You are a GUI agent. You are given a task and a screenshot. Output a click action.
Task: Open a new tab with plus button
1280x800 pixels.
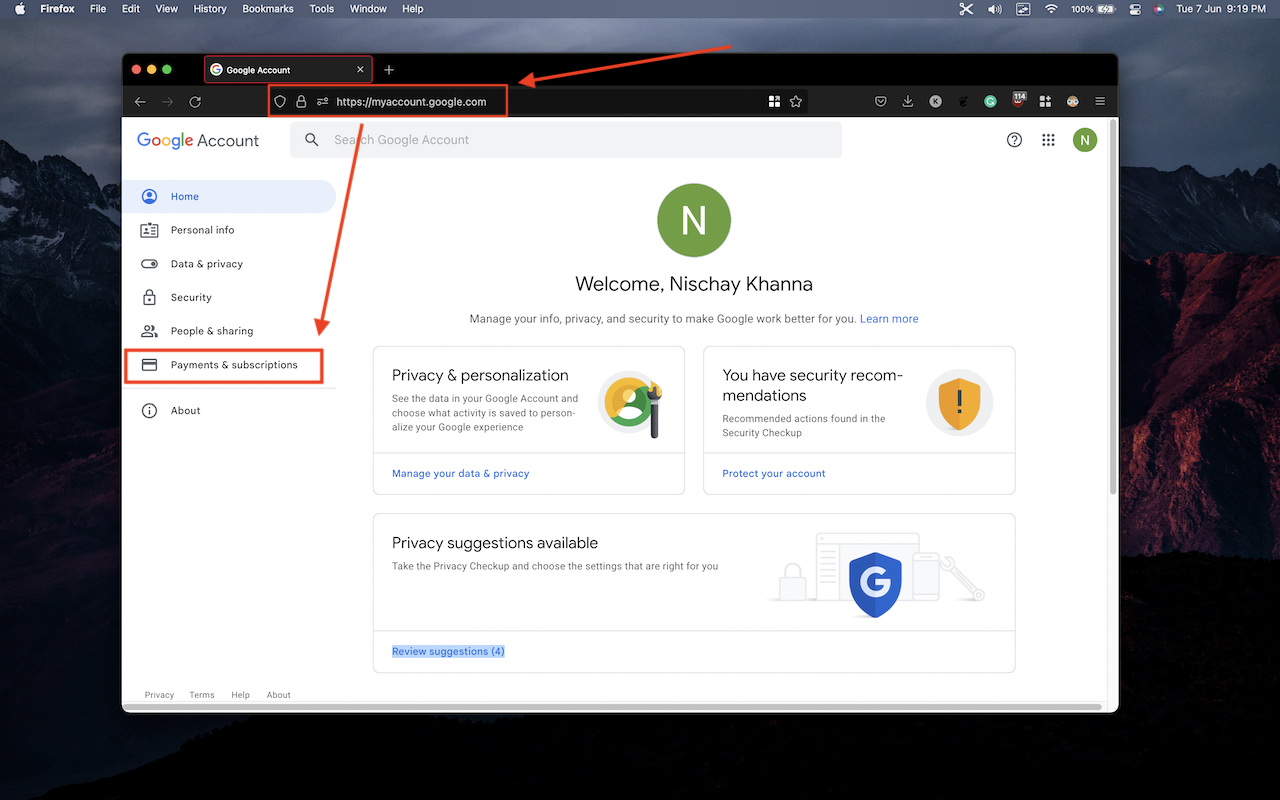click(389, 70)
